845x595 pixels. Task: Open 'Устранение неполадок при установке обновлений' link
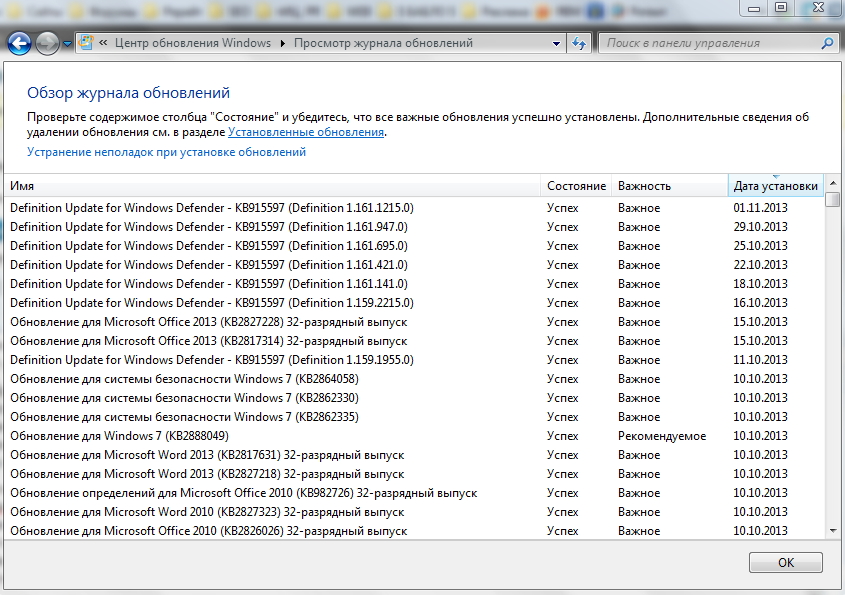pyautogui.click(x=166, y=152)
